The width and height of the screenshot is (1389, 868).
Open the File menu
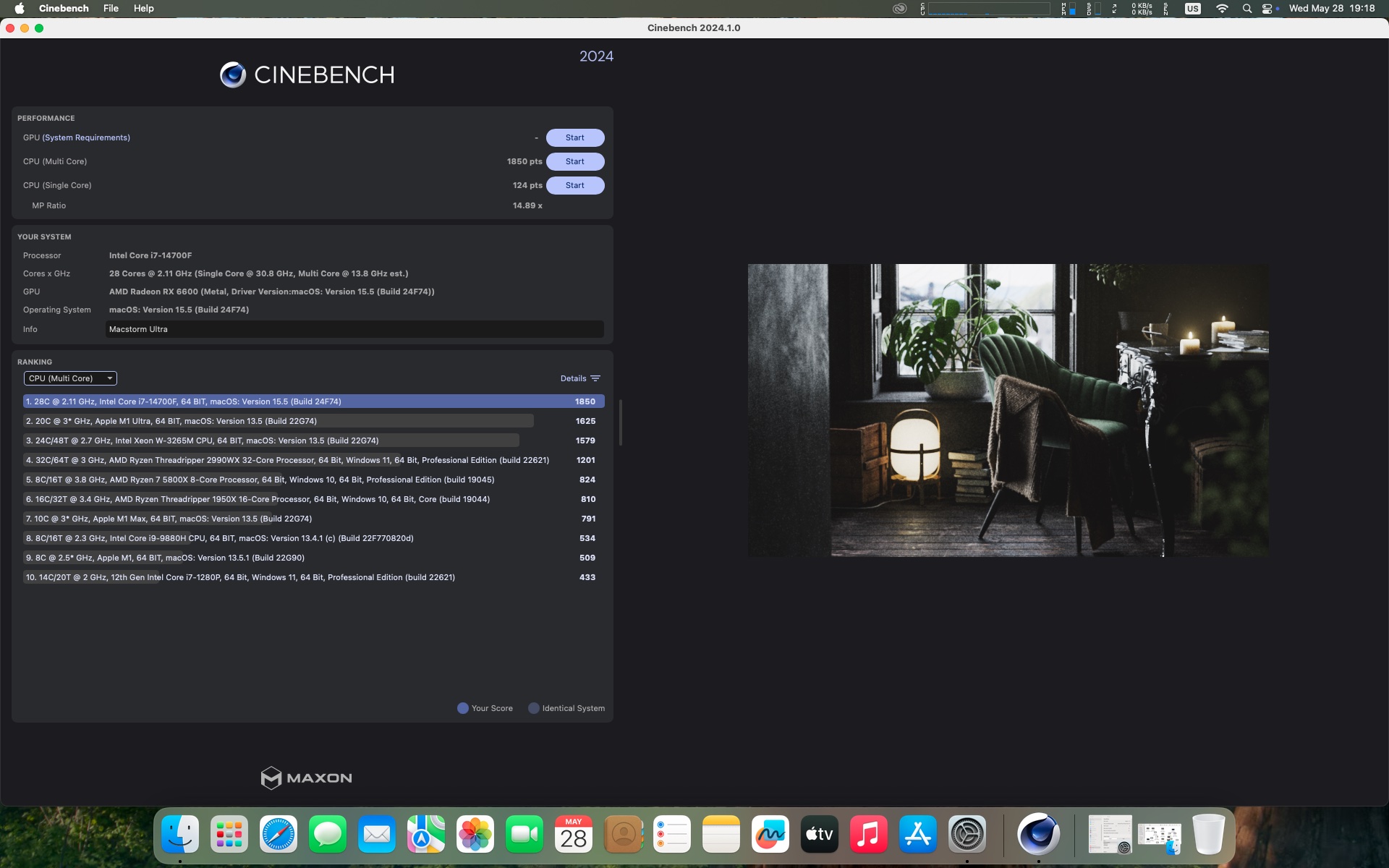tap(111, 9)
